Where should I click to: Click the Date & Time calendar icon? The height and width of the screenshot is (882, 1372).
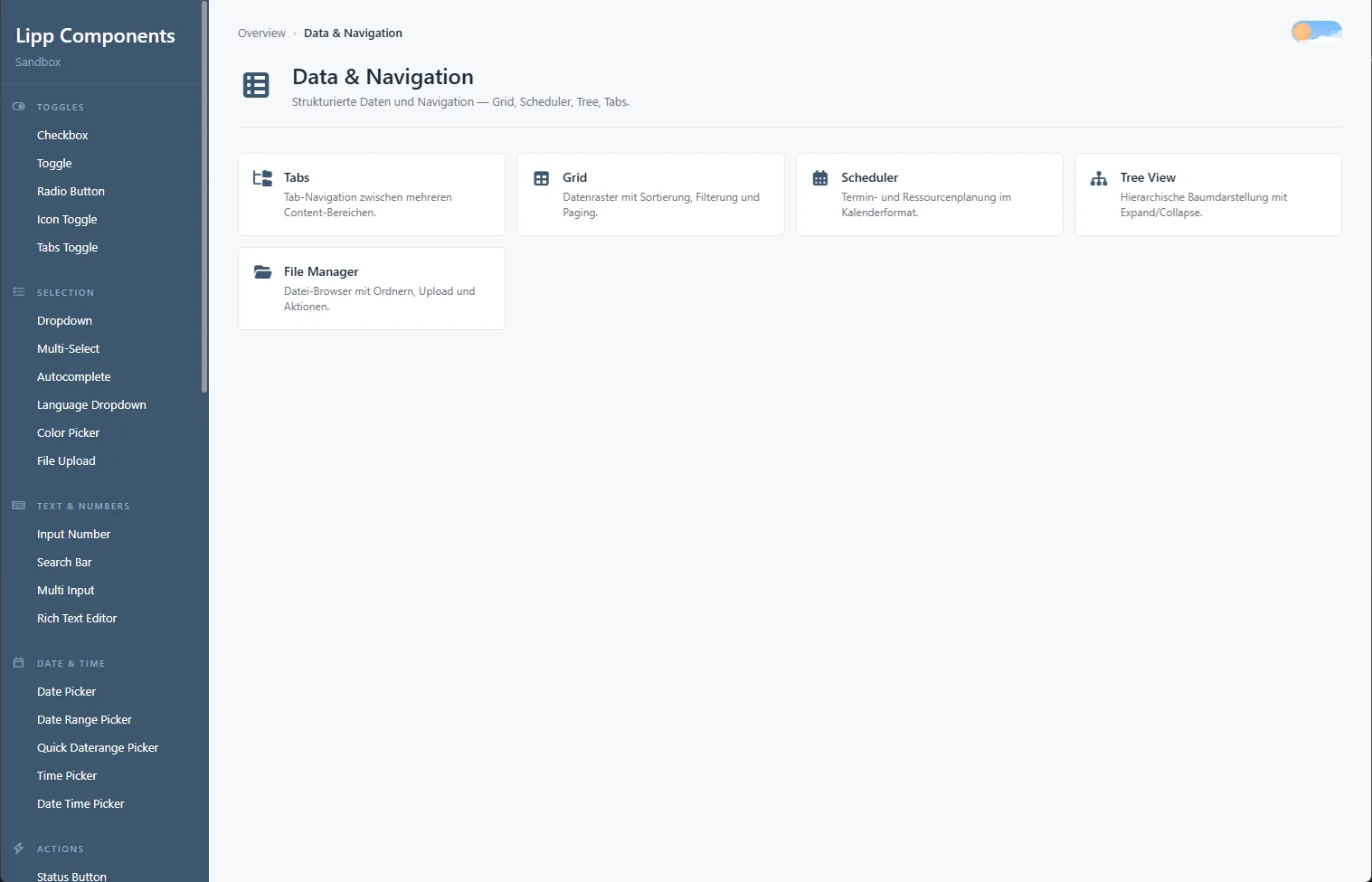click(18, 663)
